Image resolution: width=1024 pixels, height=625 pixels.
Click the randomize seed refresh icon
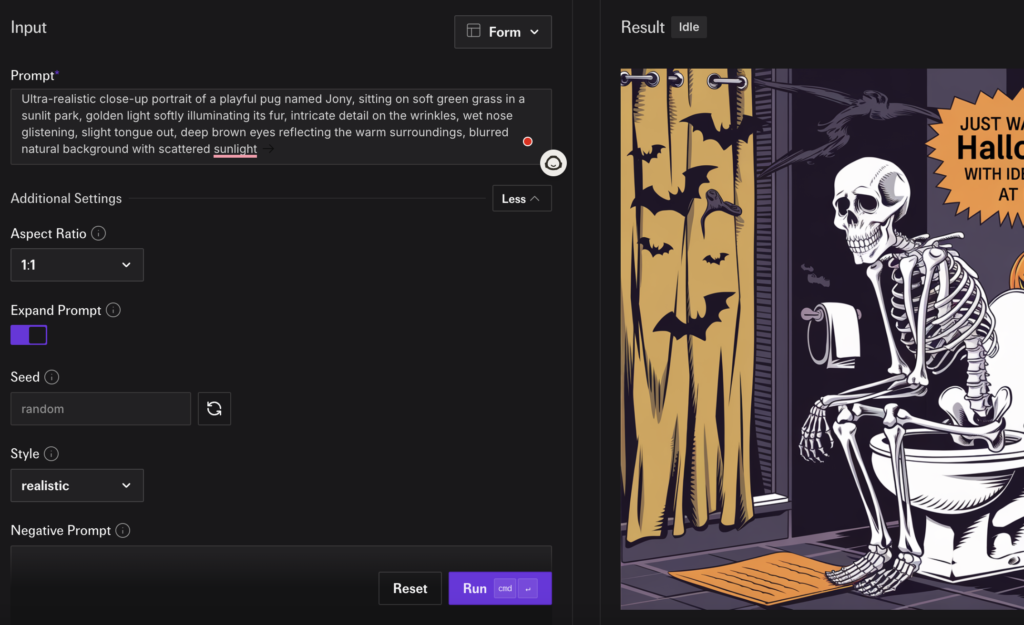214,409
